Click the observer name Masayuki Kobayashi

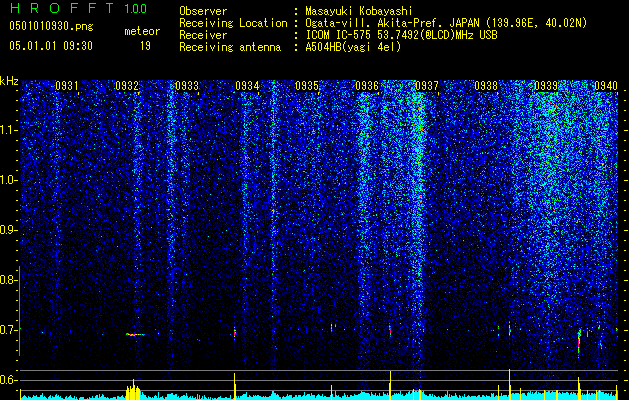click(x=359, y=11)
